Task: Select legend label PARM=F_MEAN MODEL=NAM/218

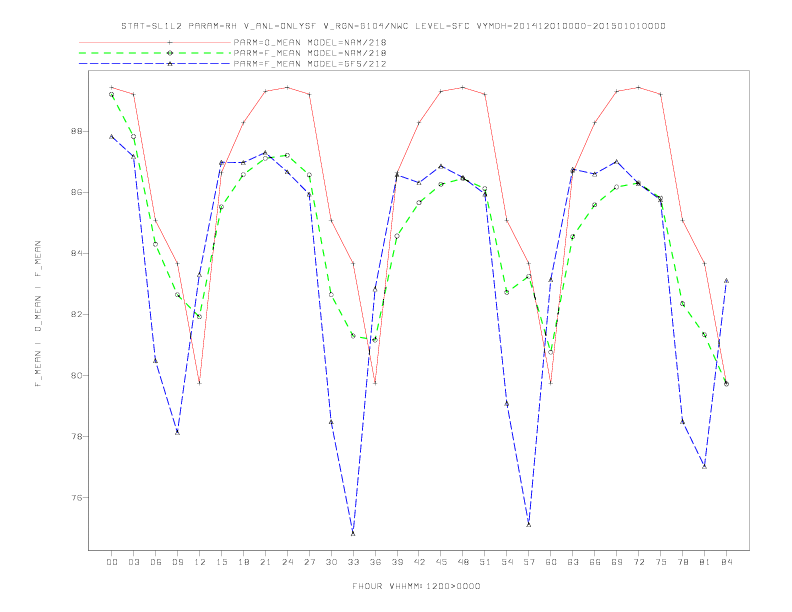Action: [310, 53]
